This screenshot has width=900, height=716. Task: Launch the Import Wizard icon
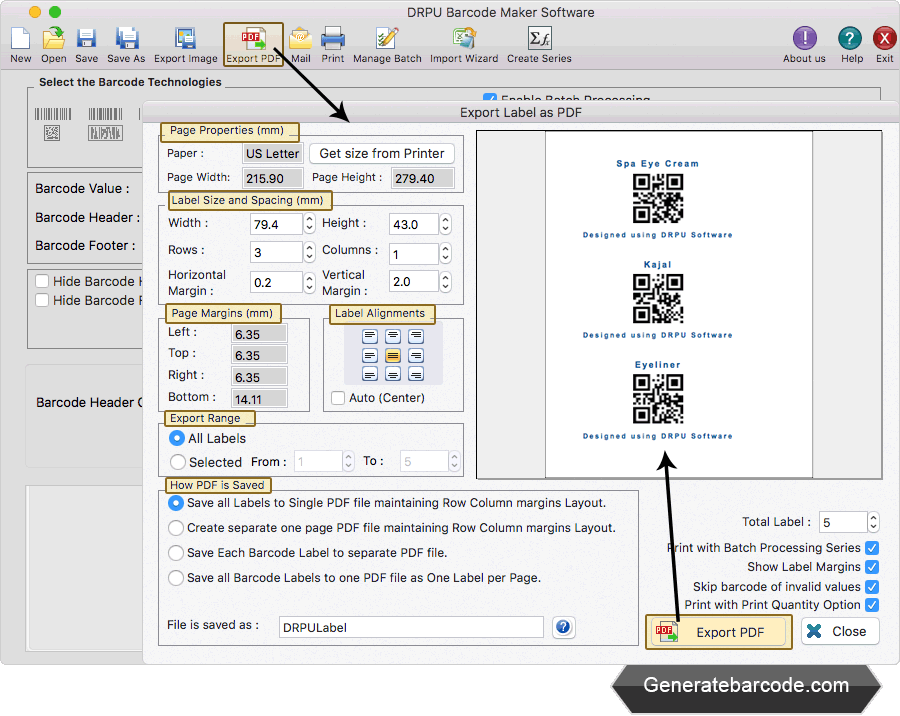(x=464, y=39)
